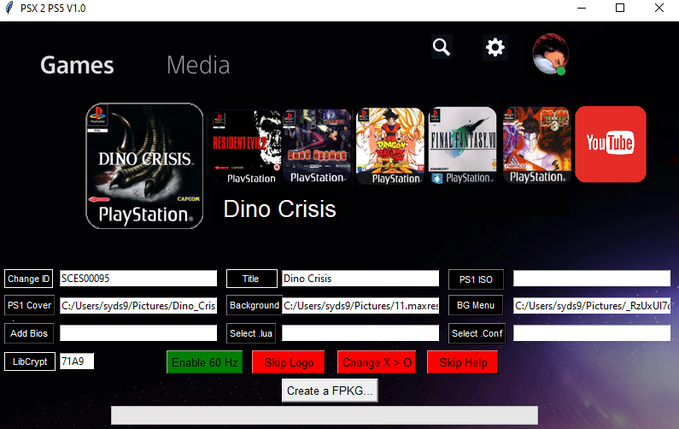Click the search magnifier icon
679x429 pixels.
coord(441,47)
